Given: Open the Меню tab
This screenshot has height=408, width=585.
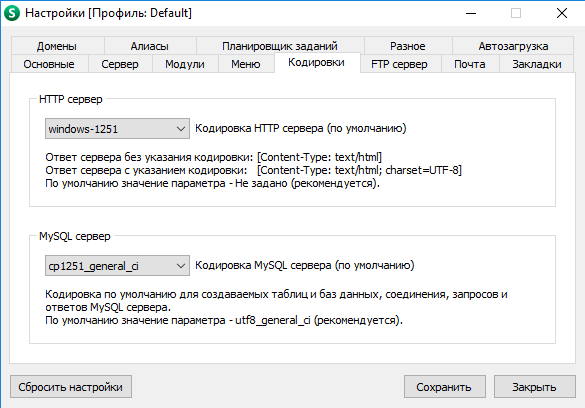Looking at the screenshot, I should 246,64.
